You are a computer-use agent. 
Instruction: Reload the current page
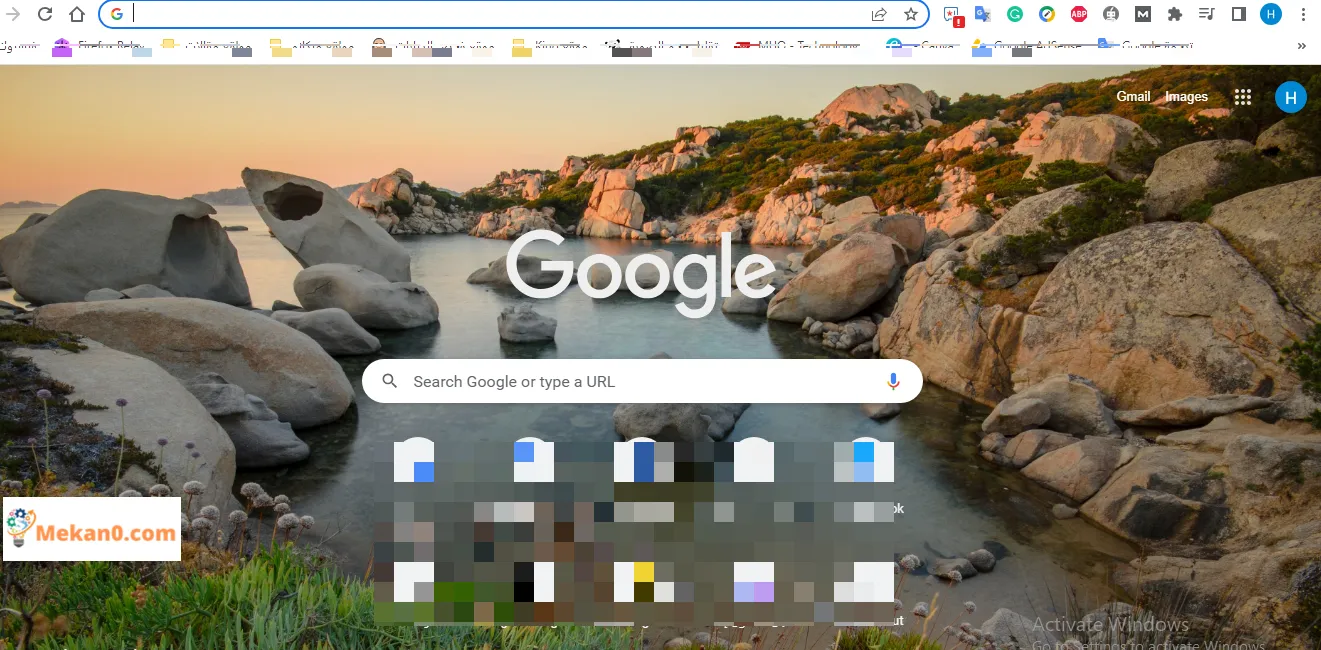45,14
